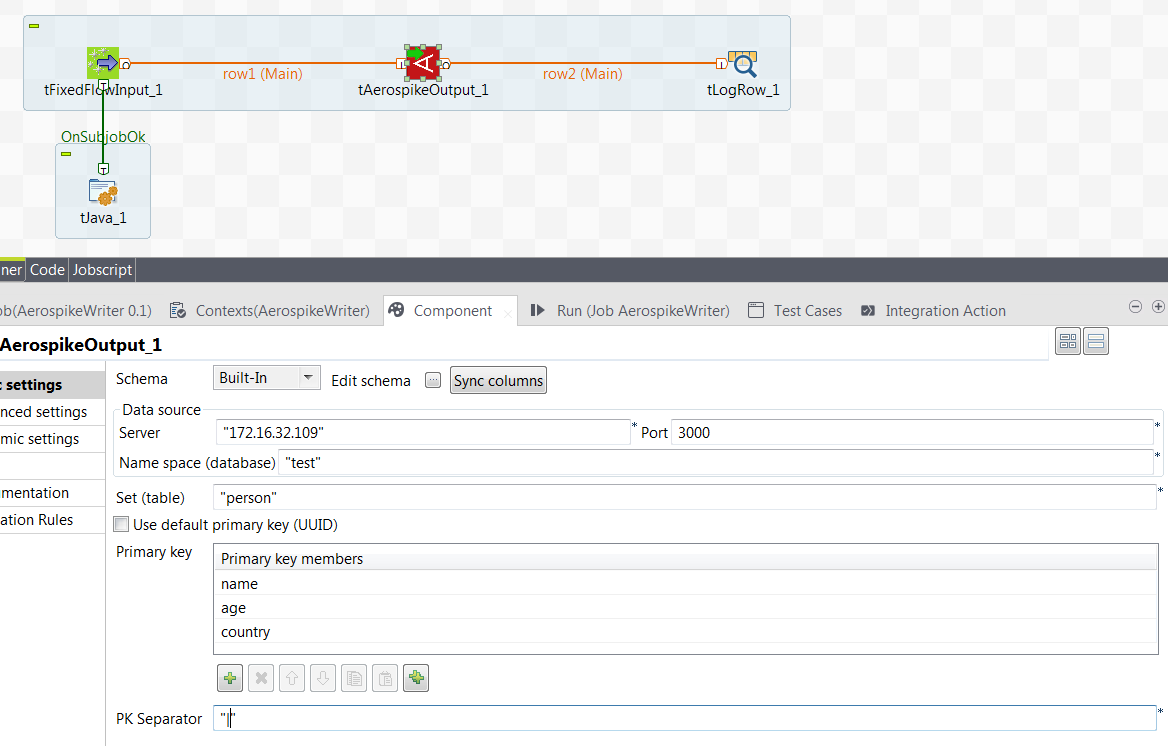1168x746 pixels.
Task: Click the Edit schema ellipsis button
Action: 433,380
